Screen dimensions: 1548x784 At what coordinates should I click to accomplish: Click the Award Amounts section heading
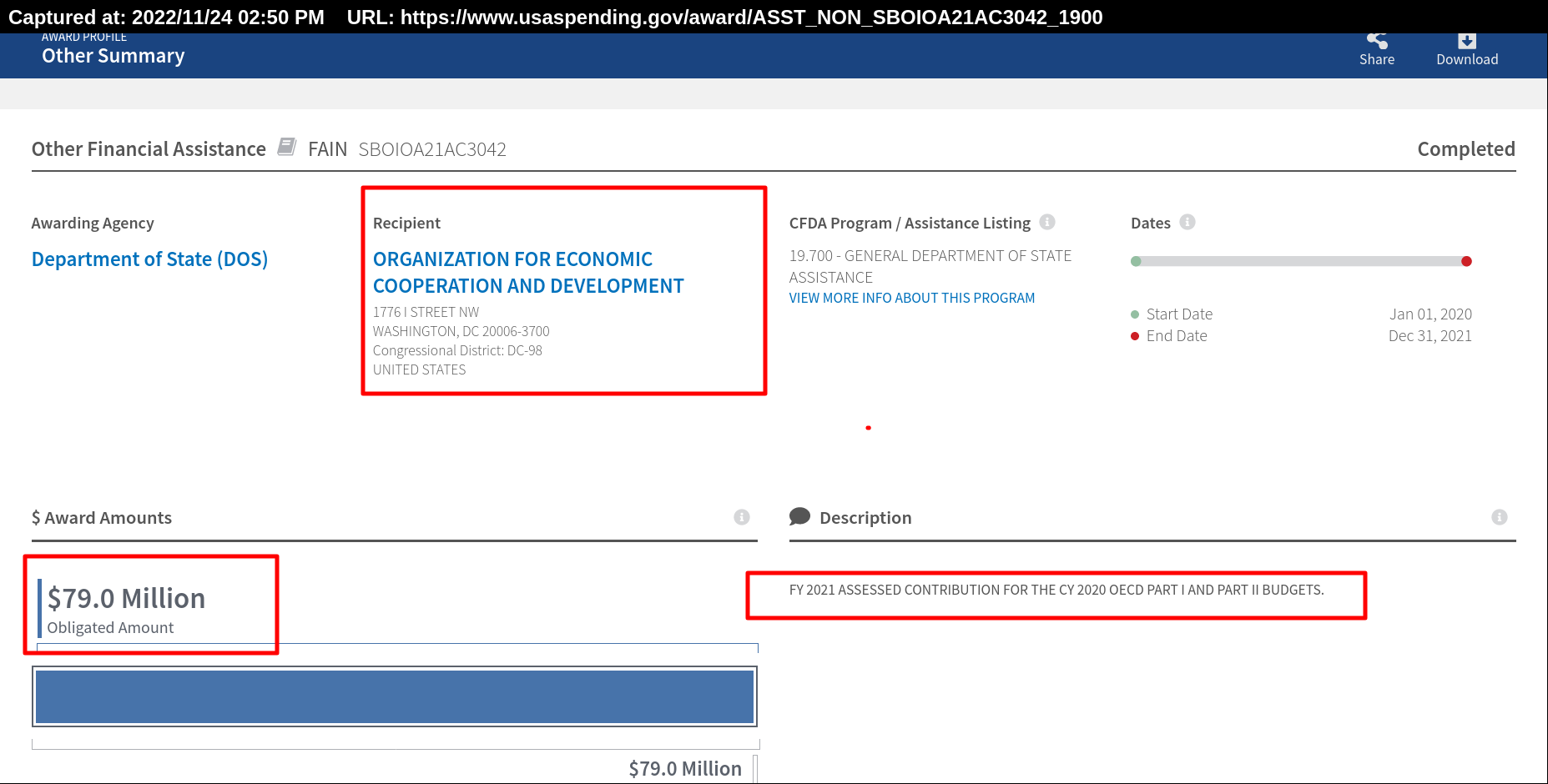[102, 518]
